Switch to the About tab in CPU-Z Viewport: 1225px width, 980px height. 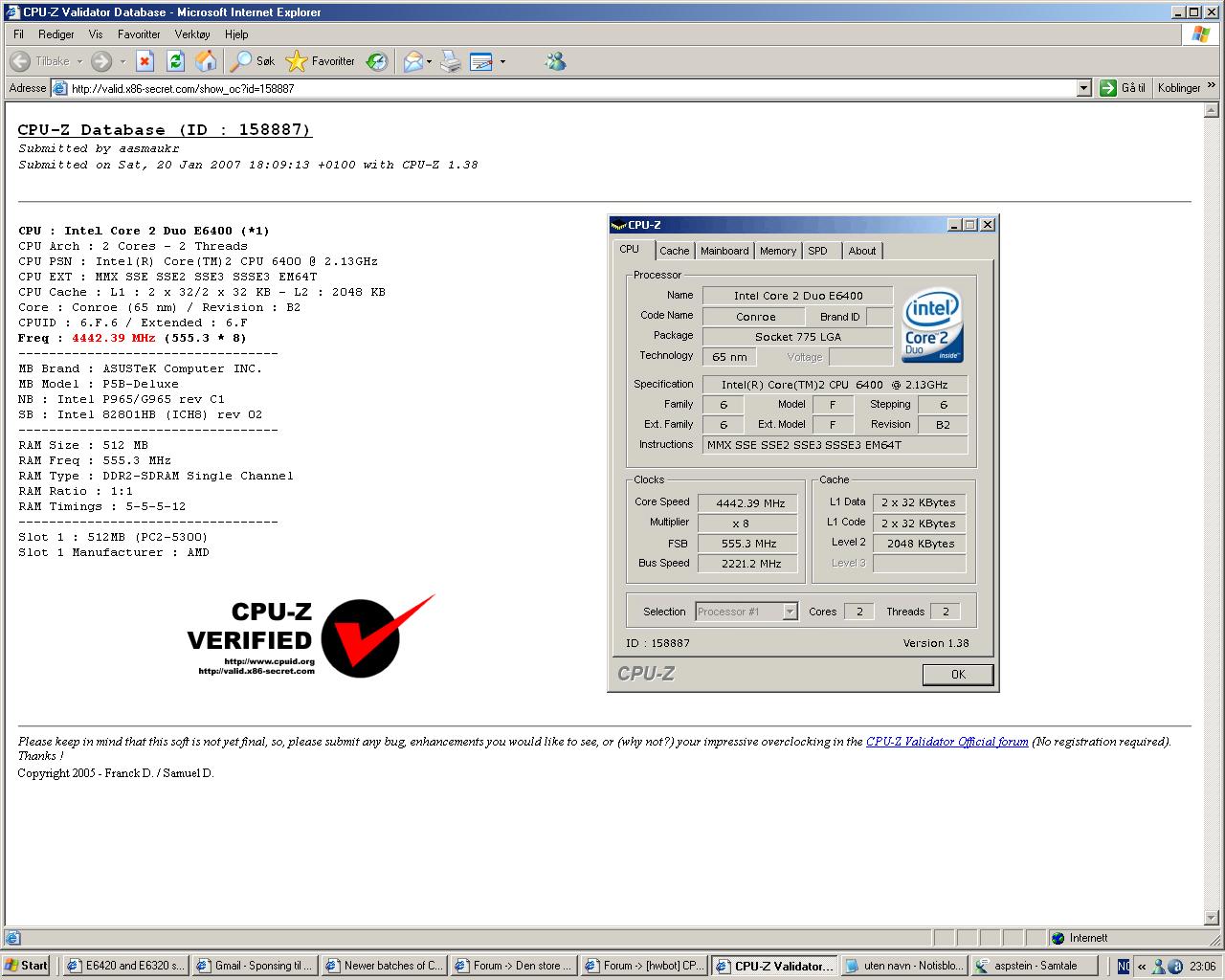pyautogui.click(x=862, y=251)
